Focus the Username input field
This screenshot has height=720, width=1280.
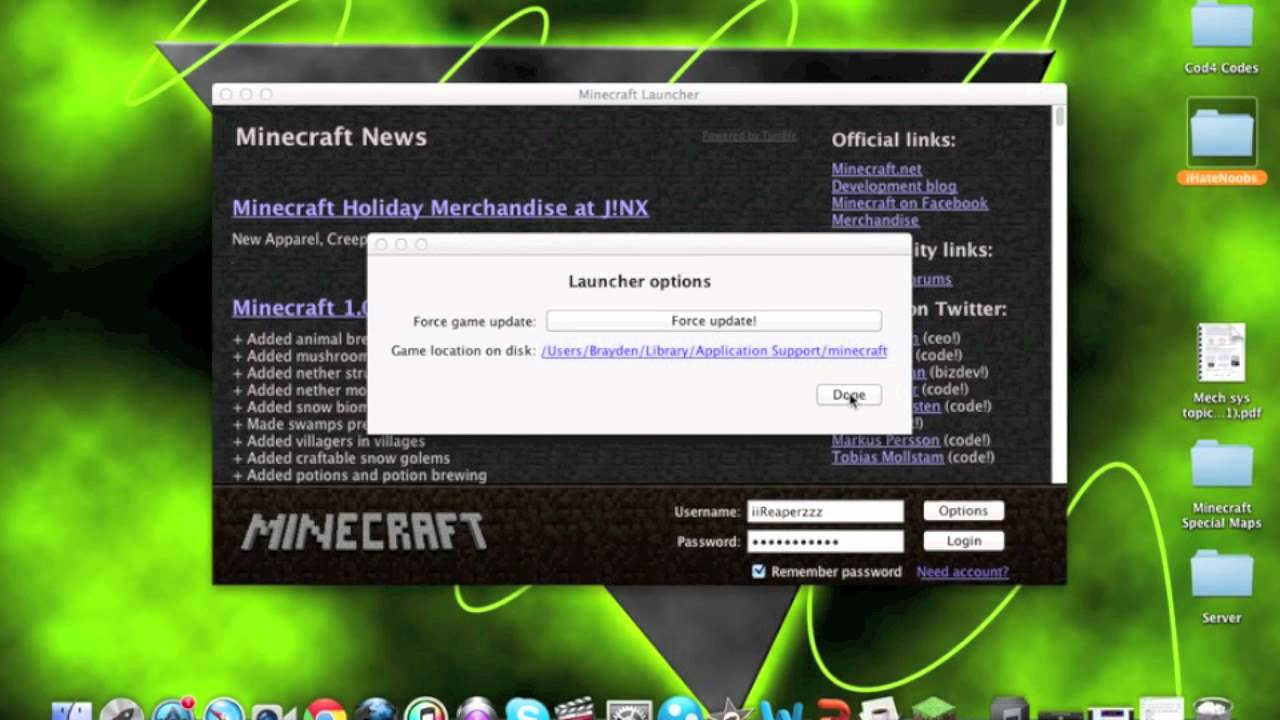point(825,511)
